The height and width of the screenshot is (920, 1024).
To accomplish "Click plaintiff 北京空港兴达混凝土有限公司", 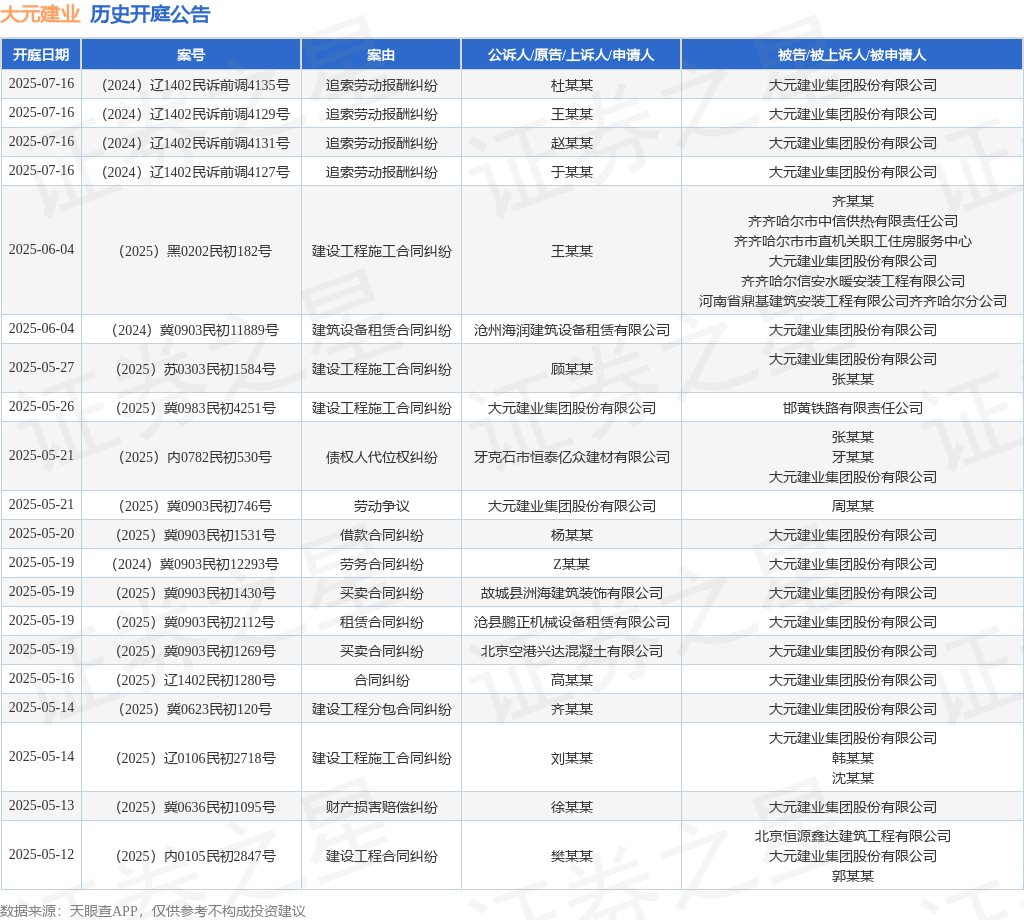I will 571,652.
